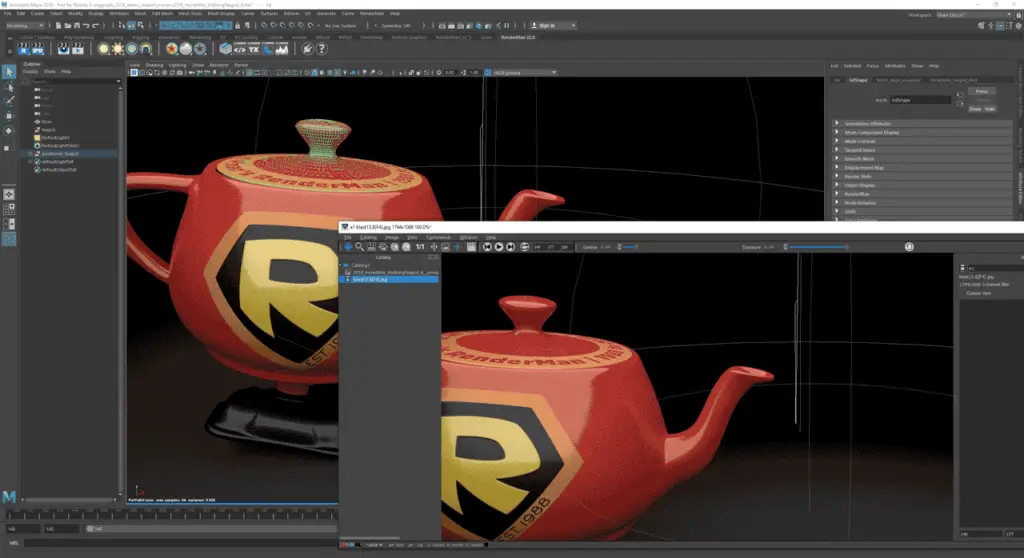Click the plug-shaped shelf icon

pyautogui.click(x=307, y=49)
